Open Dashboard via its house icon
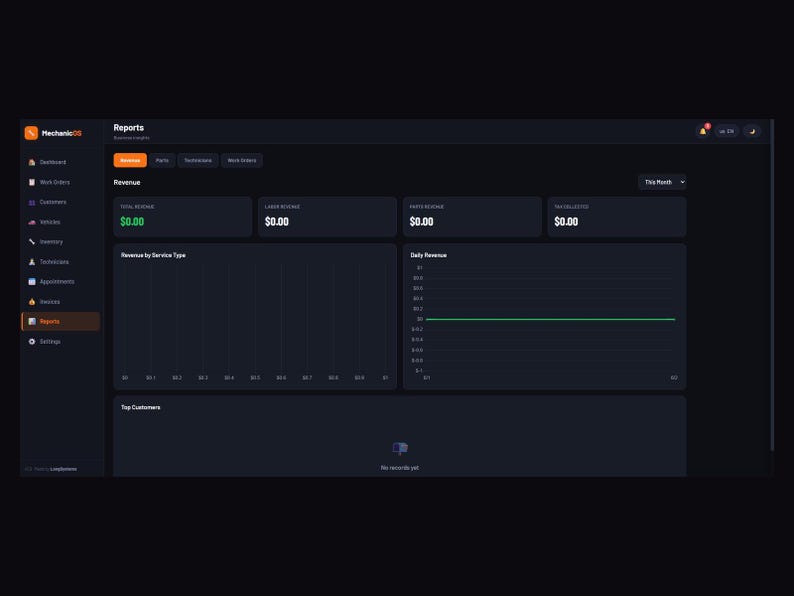794x596 pixels. [x=32, y=162]
